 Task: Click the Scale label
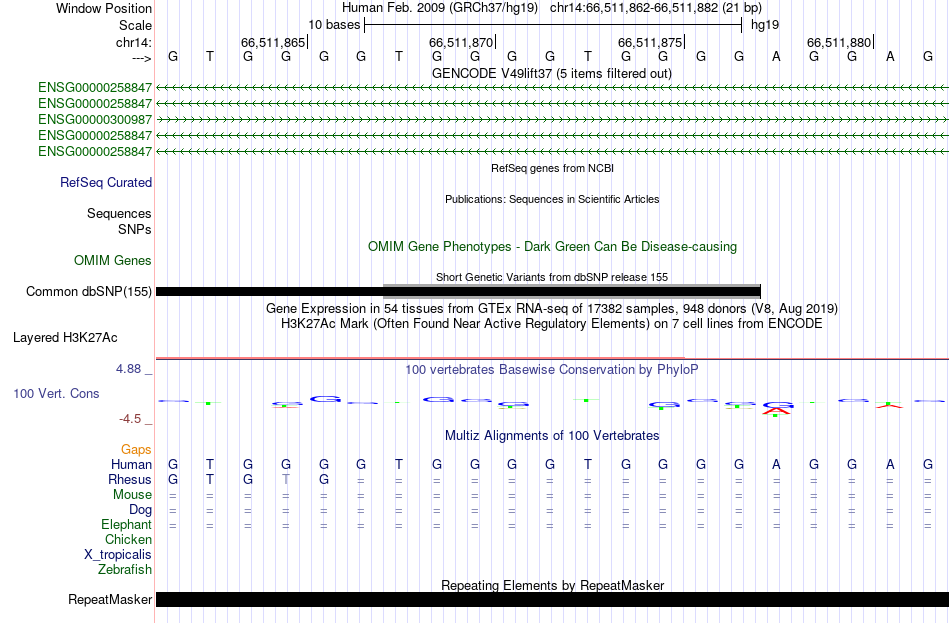(x=136, y=25)
